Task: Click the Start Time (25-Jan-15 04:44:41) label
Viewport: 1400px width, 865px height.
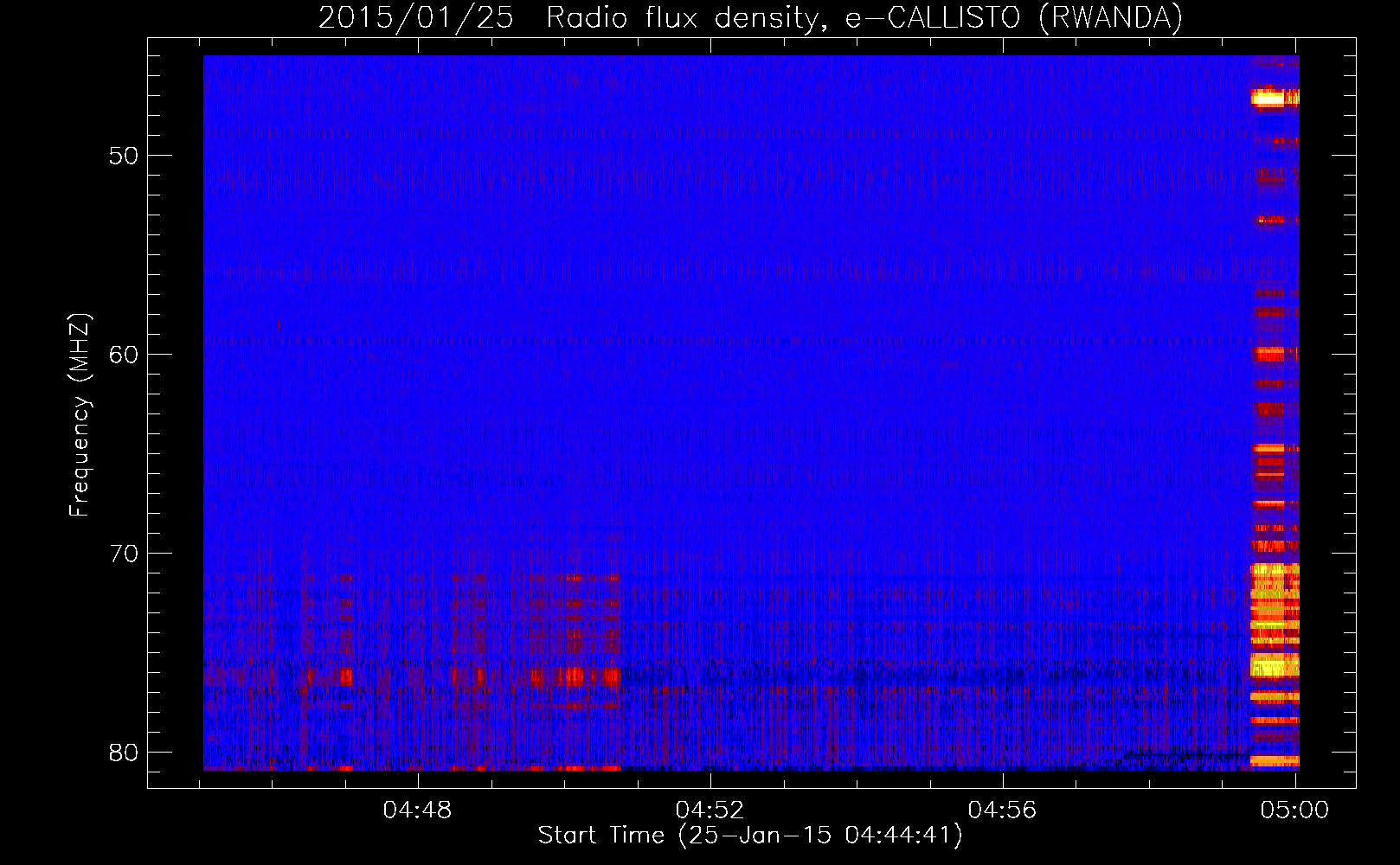Action: 750,836
